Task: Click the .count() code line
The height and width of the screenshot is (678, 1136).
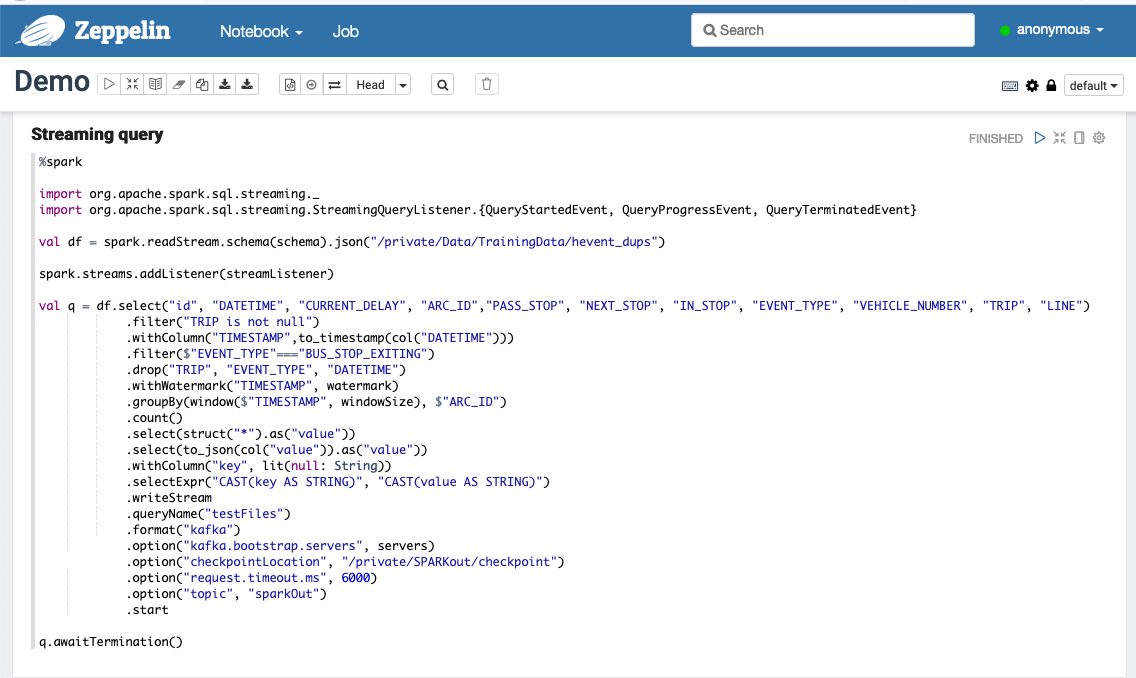Action: 155,418
